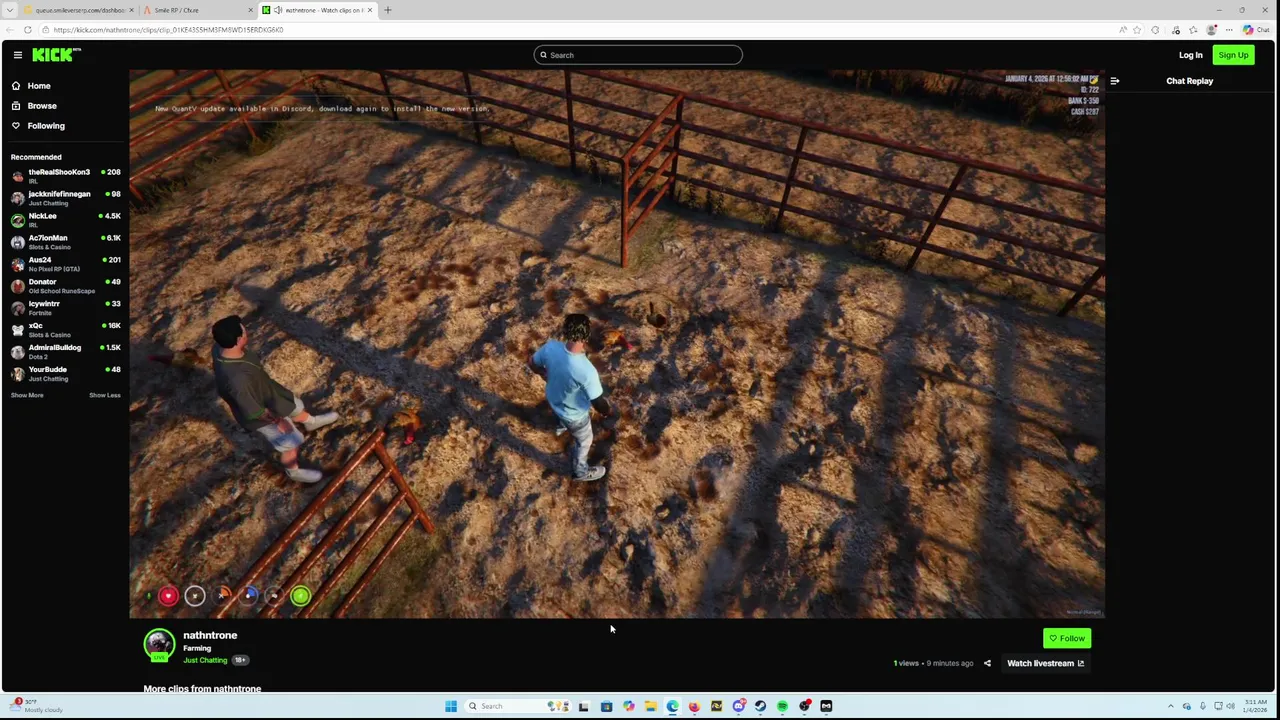The width and height of the screenshot is (1280, 720).
Task: Add page to favorites star
Action: [1137, 30]
